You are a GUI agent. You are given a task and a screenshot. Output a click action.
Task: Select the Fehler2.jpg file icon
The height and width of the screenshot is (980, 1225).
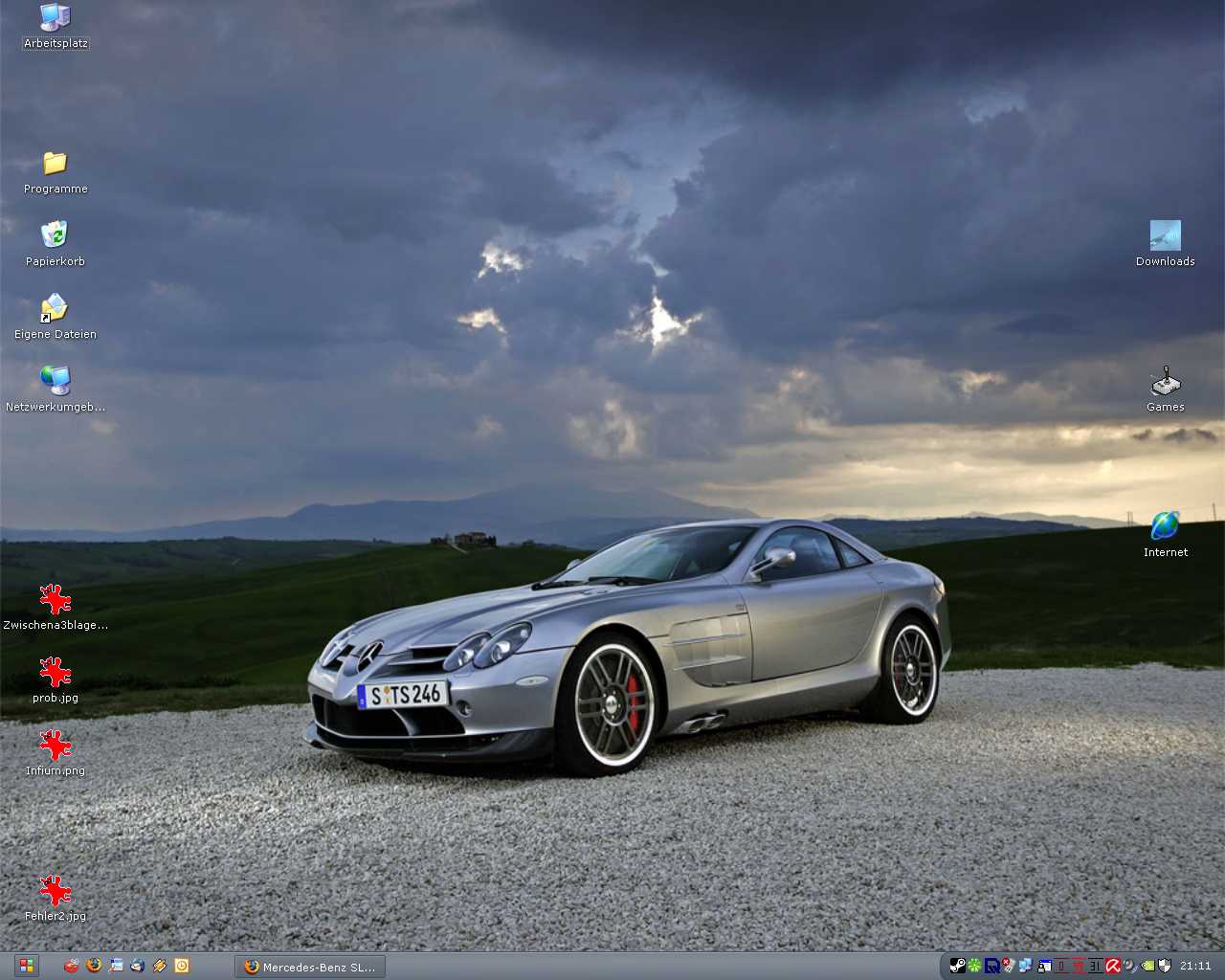coord(56,899)
